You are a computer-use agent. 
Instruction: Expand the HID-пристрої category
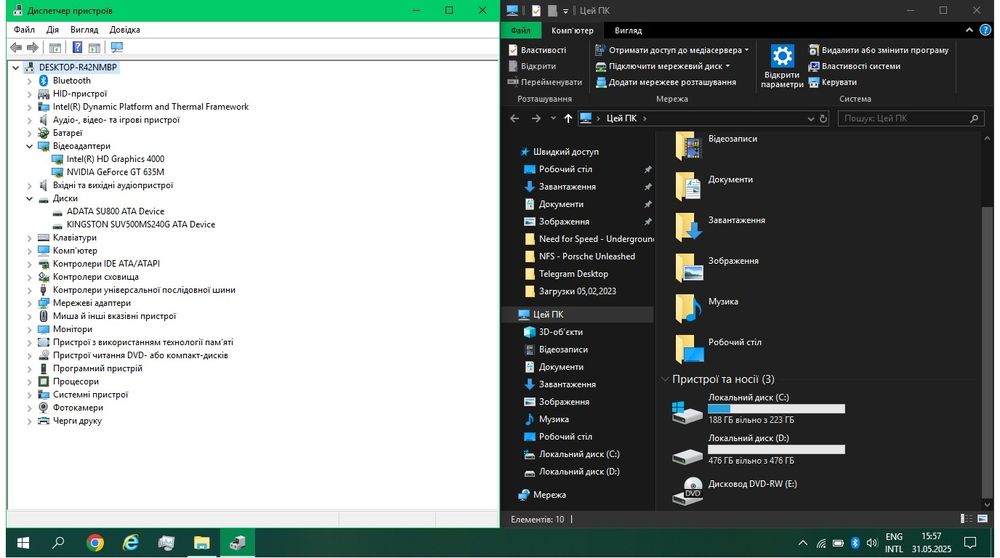click(x=29, y=94)
